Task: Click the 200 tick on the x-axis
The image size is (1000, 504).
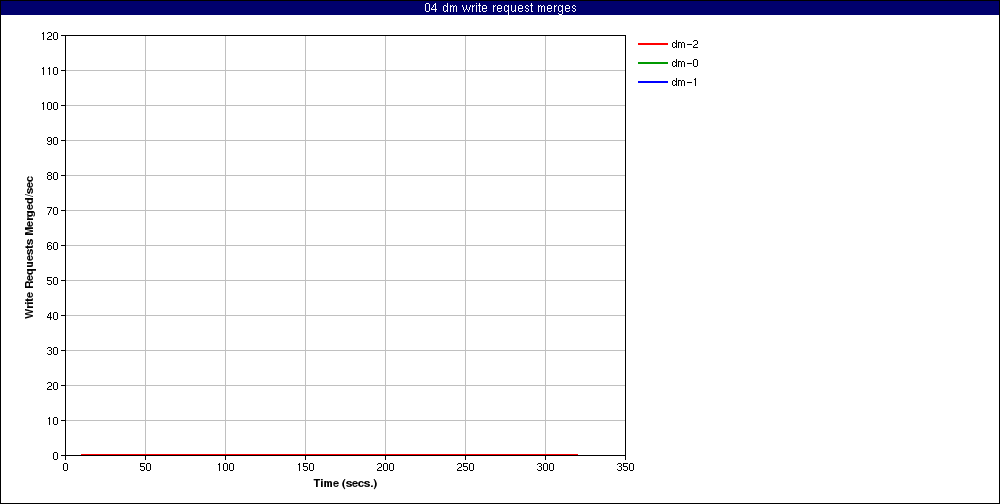Action: tap(385, 466)
